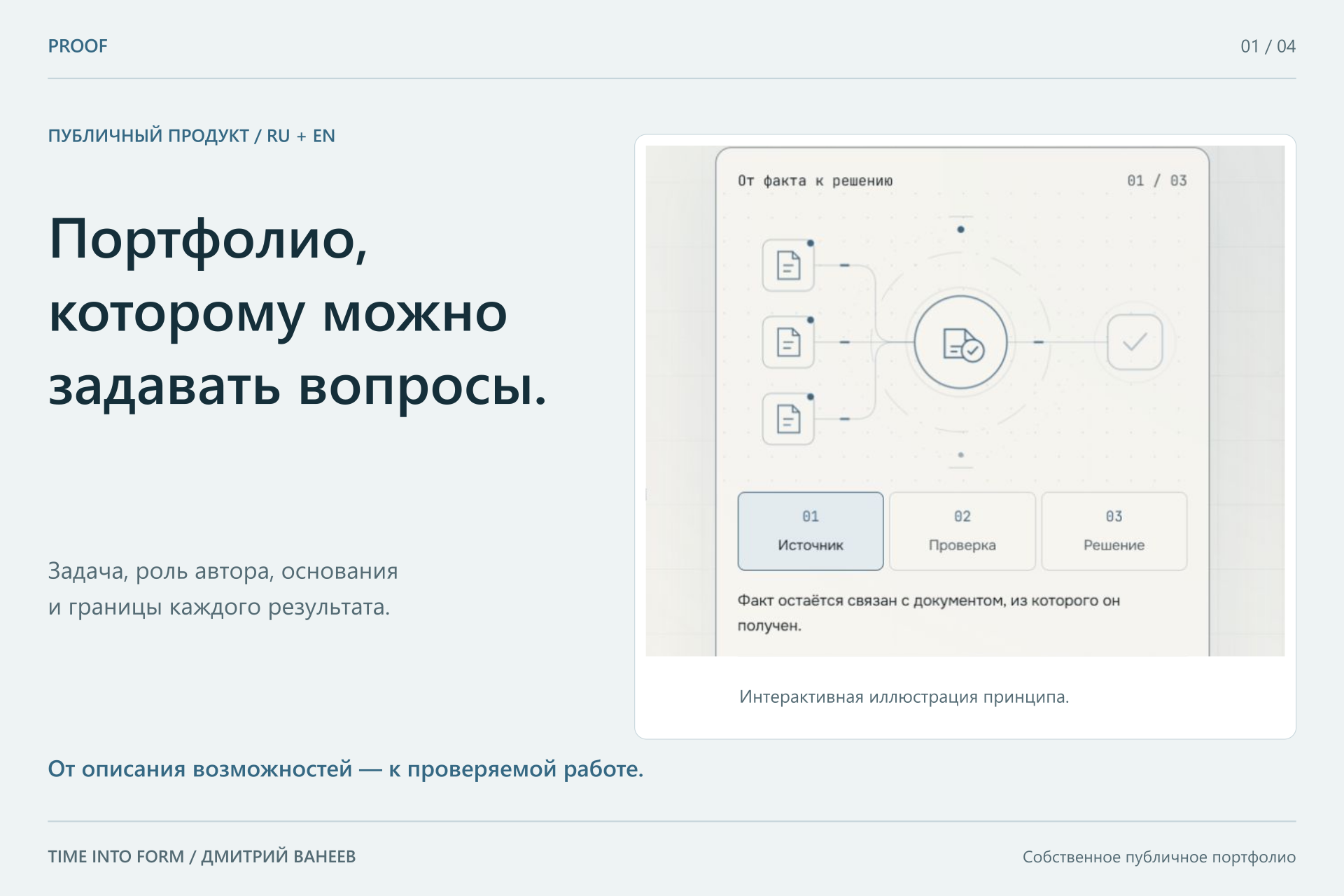Click 'Факт остаётся связан с документом' description
Viewport: 1344px width, 896px height.
[929, 612]
